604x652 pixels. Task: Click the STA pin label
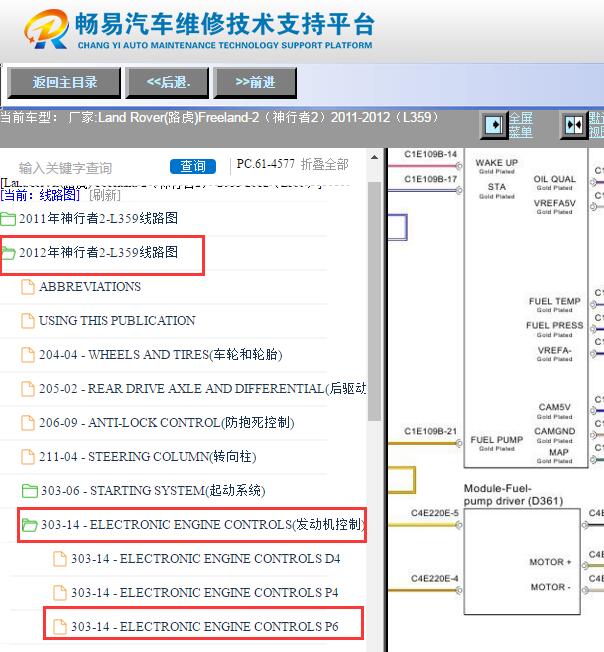point(497,187)
